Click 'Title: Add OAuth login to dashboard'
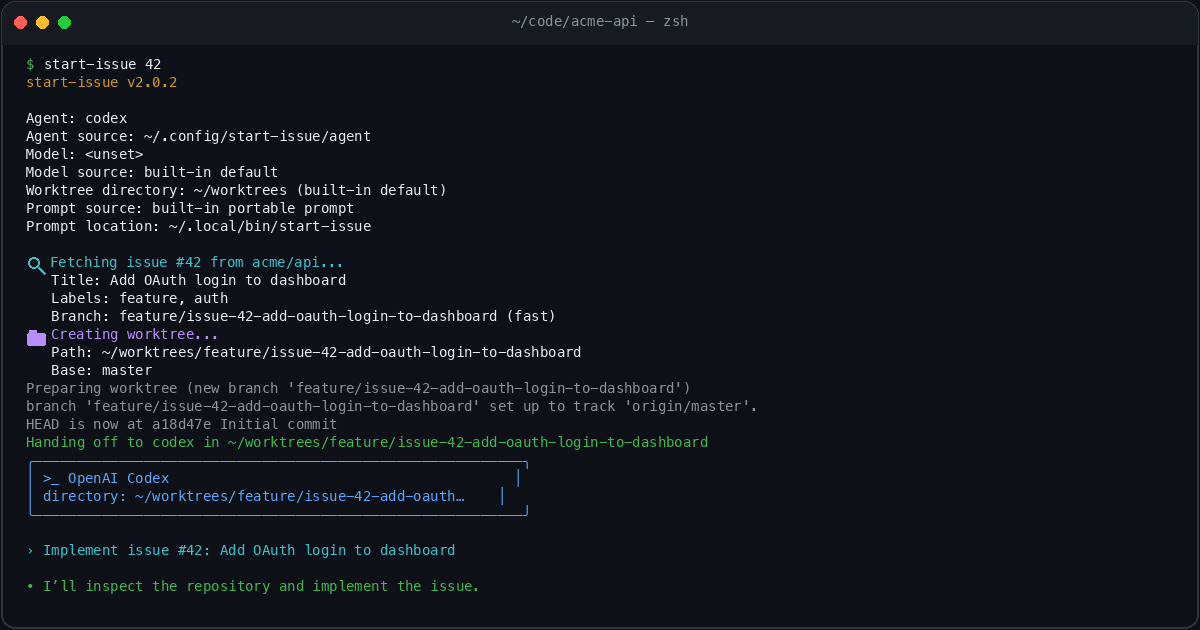Image resolution: width=1200 pixels, height=630 pixels. click(x=198, y=280)
